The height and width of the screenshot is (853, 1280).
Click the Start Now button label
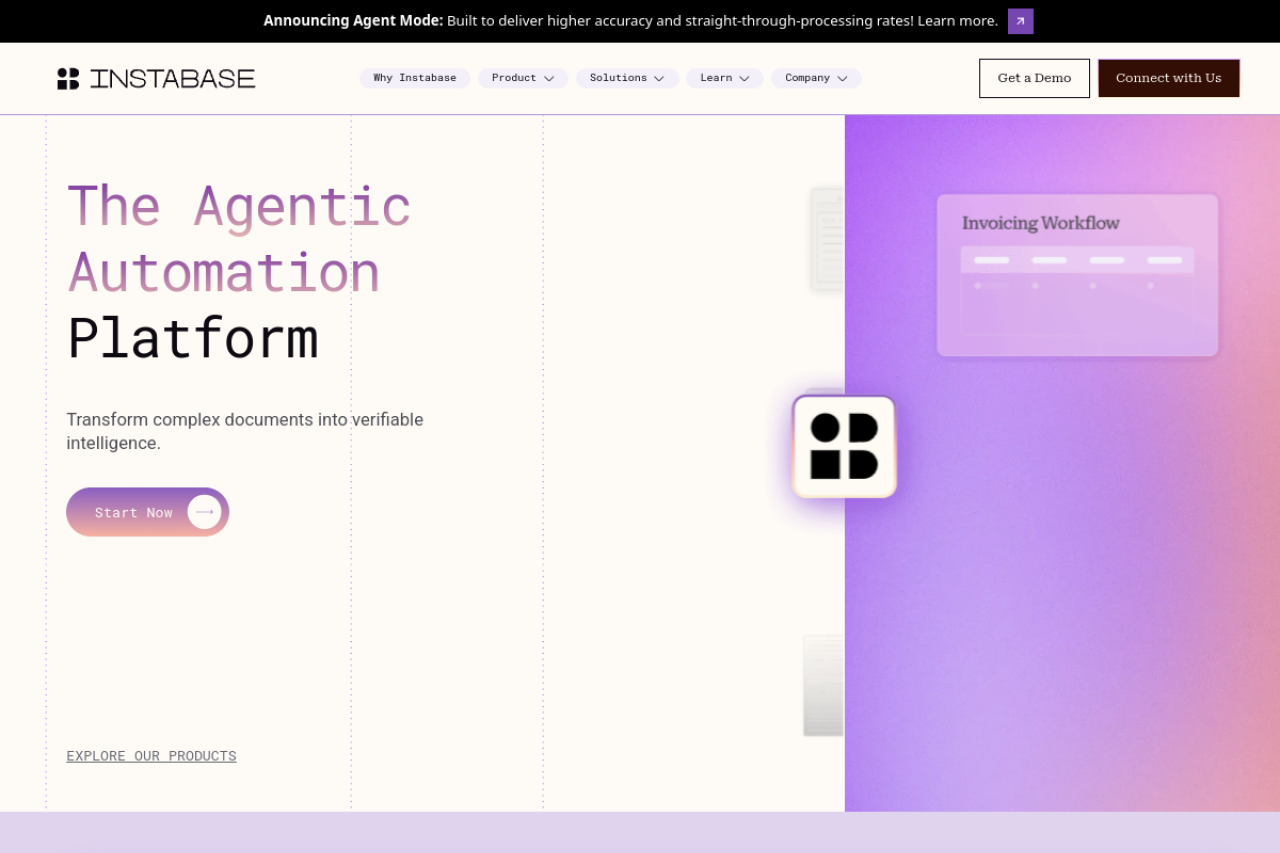pyautogui.click(x=134, y=513)
